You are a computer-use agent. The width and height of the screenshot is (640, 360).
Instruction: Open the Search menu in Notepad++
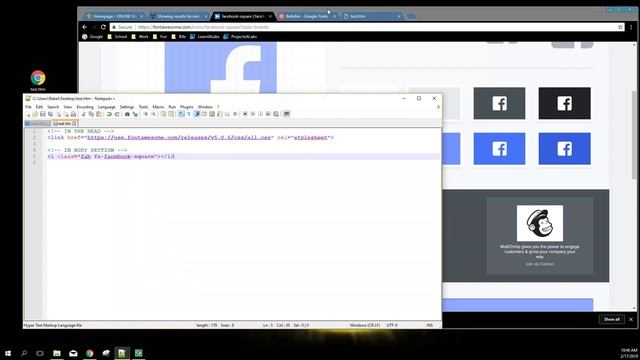tap(53, 107)
